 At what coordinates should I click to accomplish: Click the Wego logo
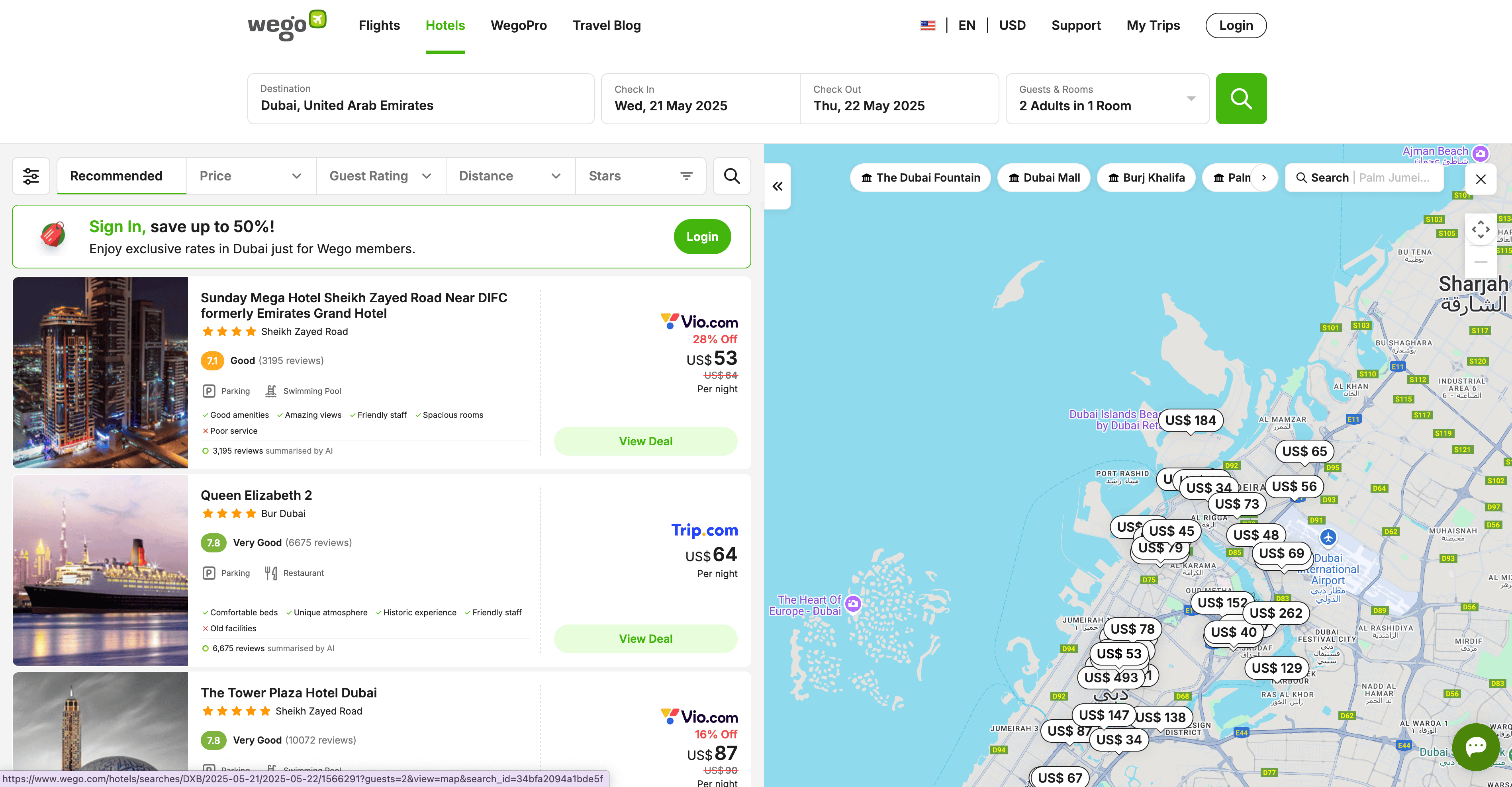pyautogui.click(x=286, y=26)
